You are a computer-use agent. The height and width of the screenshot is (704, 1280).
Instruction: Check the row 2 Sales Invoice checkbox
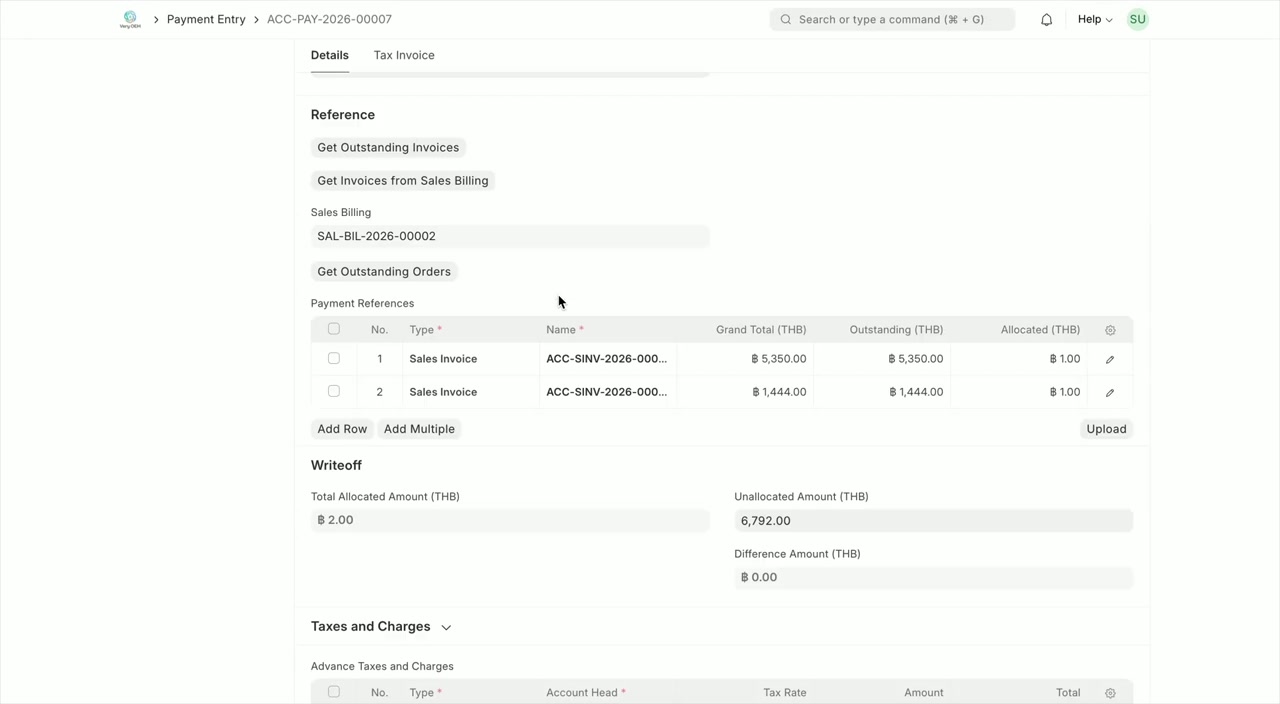tap(334, 391)
